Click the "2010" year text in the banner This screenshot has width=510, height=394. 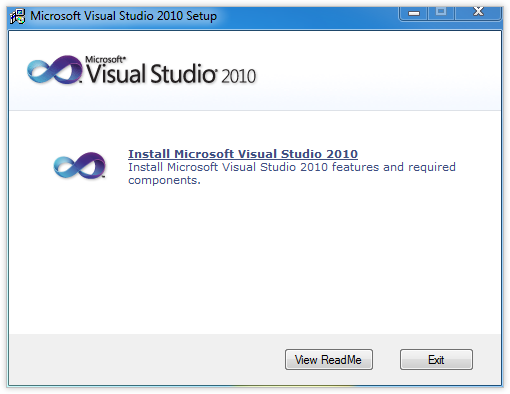pyautogui.click(x=239, y=76)
